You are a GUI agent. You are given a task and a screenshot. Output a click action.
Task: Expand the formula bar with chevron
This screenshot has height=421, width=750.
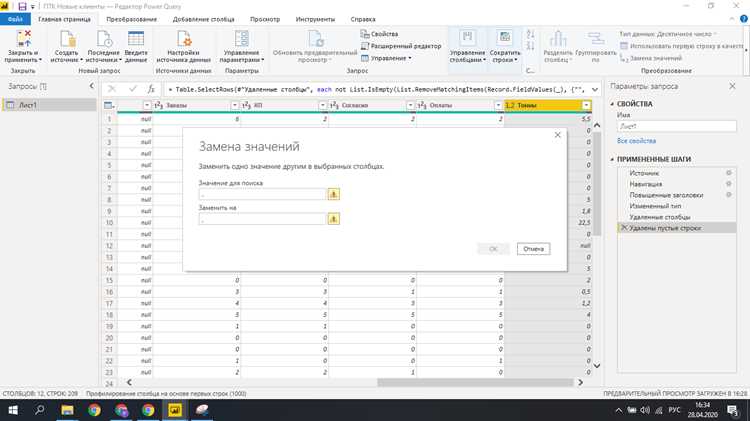tap(595, 89)
